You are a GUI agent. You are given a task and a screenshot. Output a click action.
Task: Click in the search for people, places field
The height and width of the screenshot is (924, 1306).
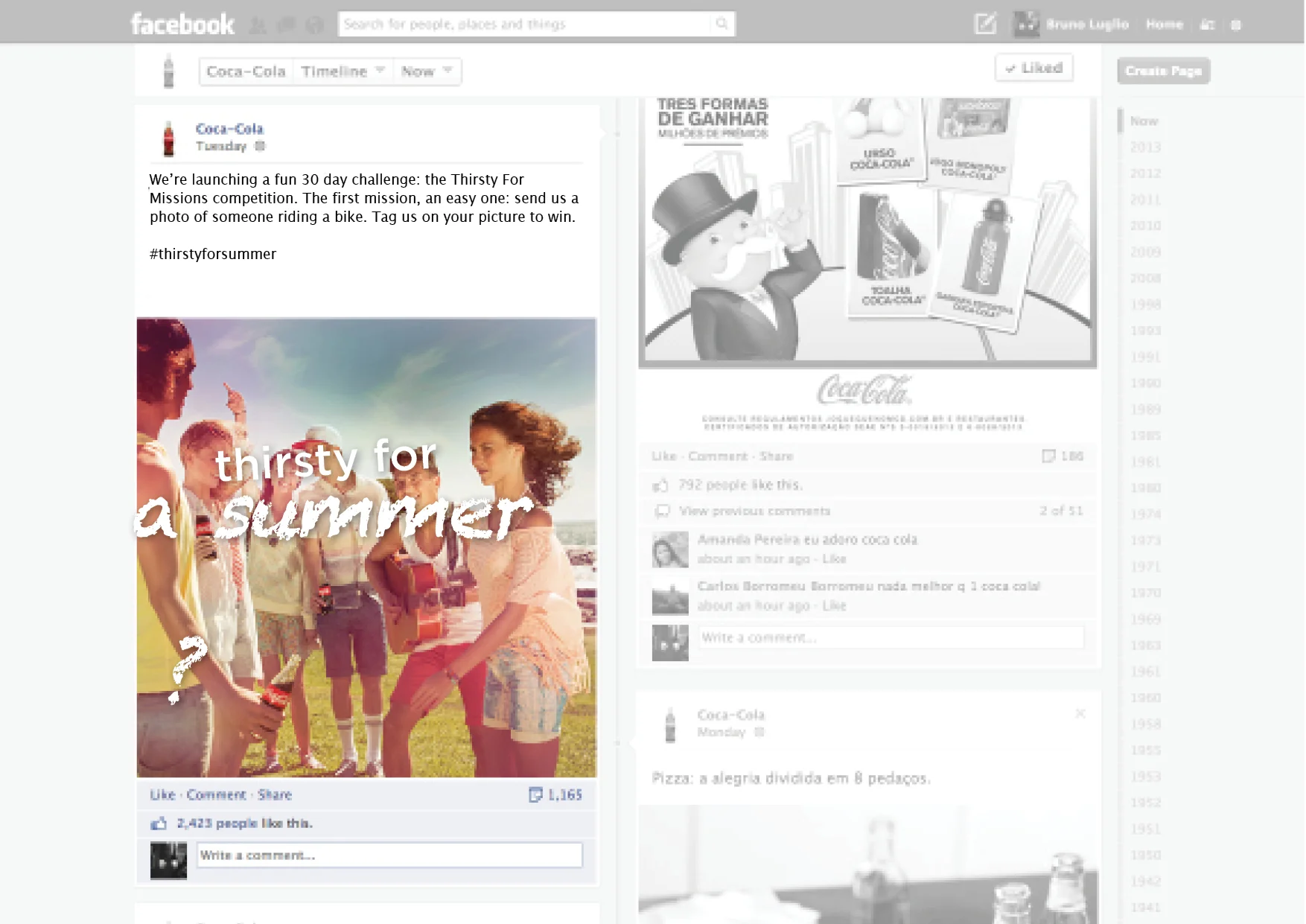(525, 24)
